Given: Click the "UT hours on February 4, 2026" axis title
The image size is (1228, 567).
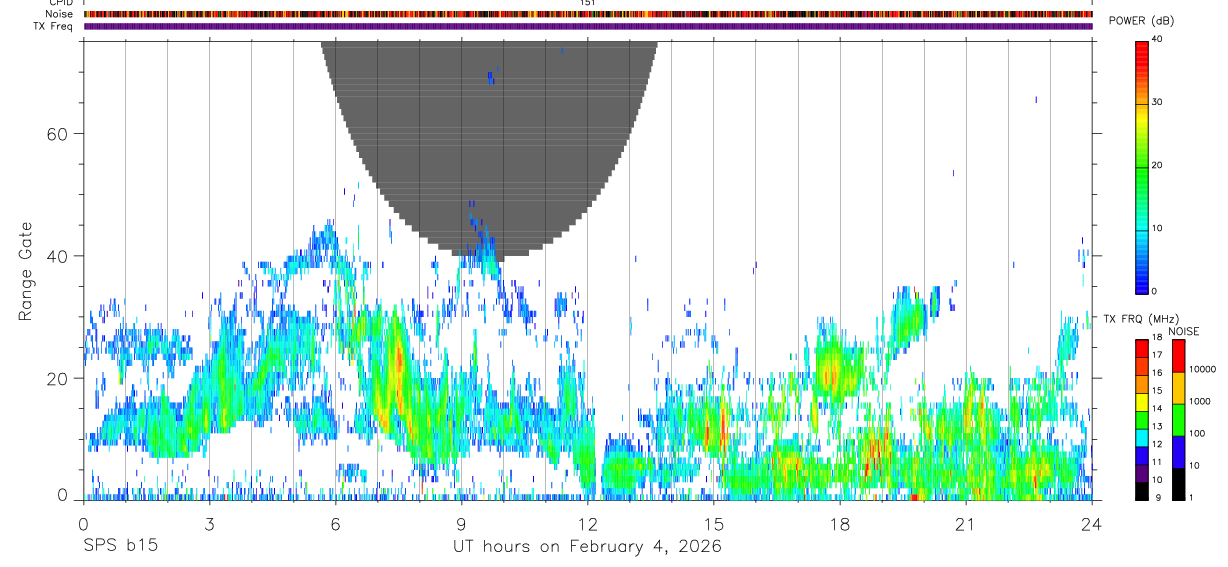Looking at the screenshot, I should pyautogui.click(x=588, y=547).
